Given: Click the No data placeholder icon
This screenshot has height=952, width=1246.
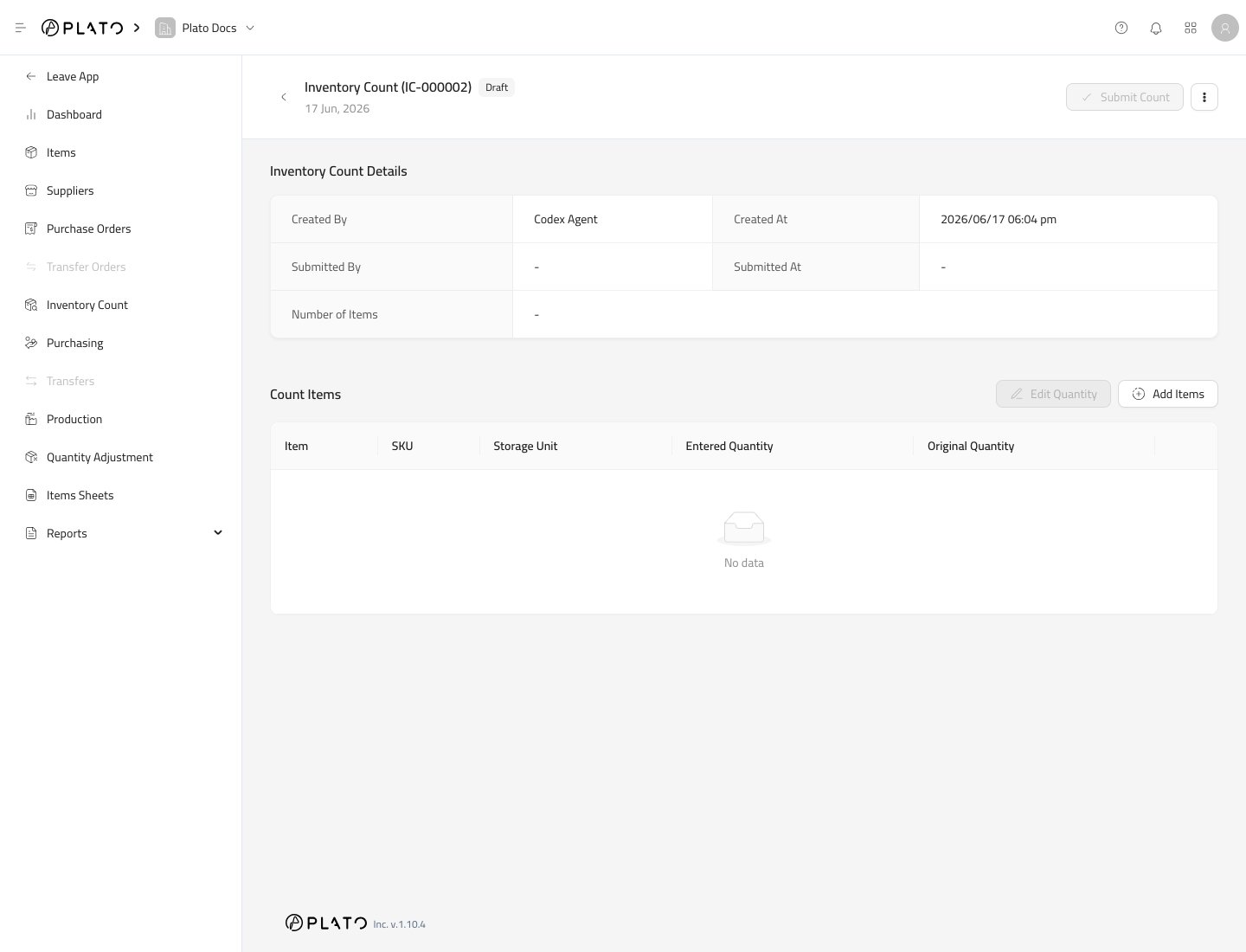Looking at the screenshot, I should 744,528.
